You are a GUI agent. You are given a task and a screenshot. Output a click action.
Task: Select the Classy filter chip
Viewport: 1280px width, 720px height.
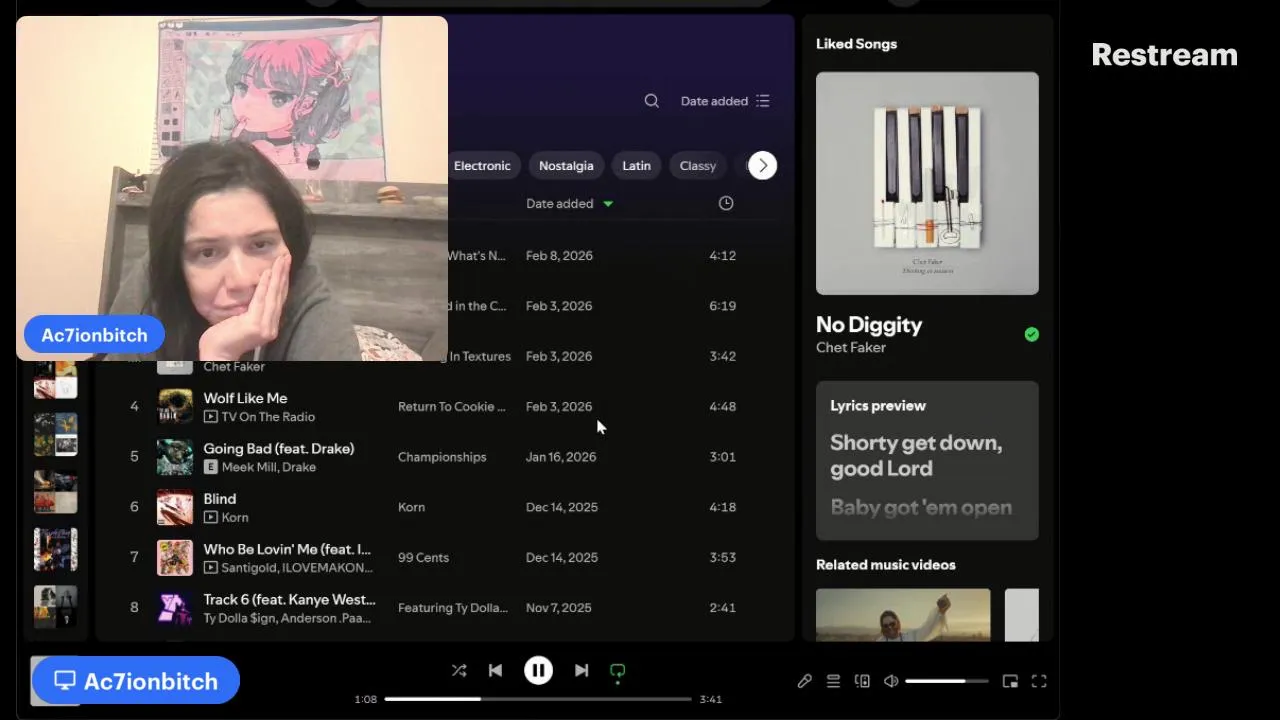coord(698,166)
